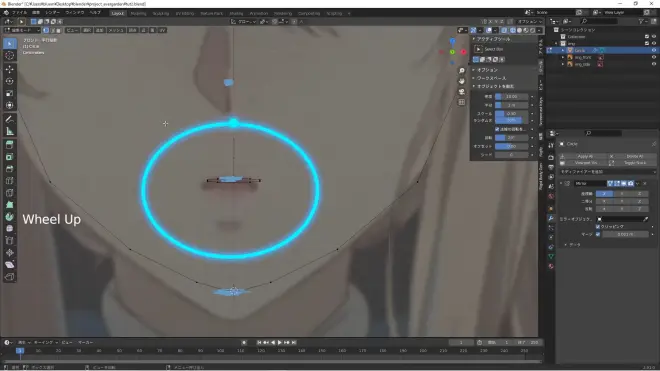Toggle the Merge checkbox in Mirror modifier
Viewport: 660px width, 371px height.
tap(598, 234)
